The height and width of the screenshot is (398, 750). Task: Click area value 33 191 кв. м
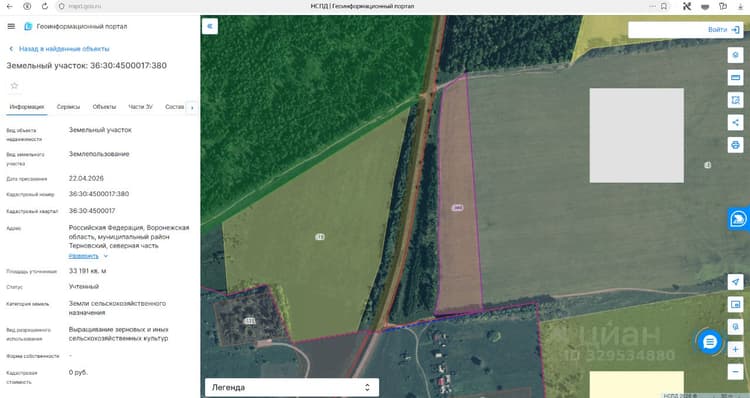click(x=88, y=271)
